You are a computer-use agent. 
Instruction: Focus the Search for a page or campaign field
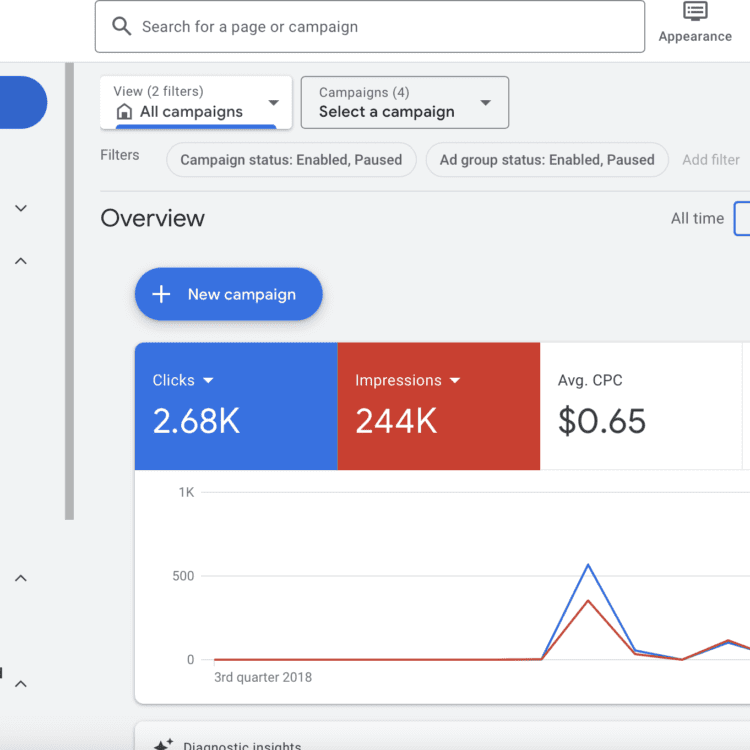370,27
